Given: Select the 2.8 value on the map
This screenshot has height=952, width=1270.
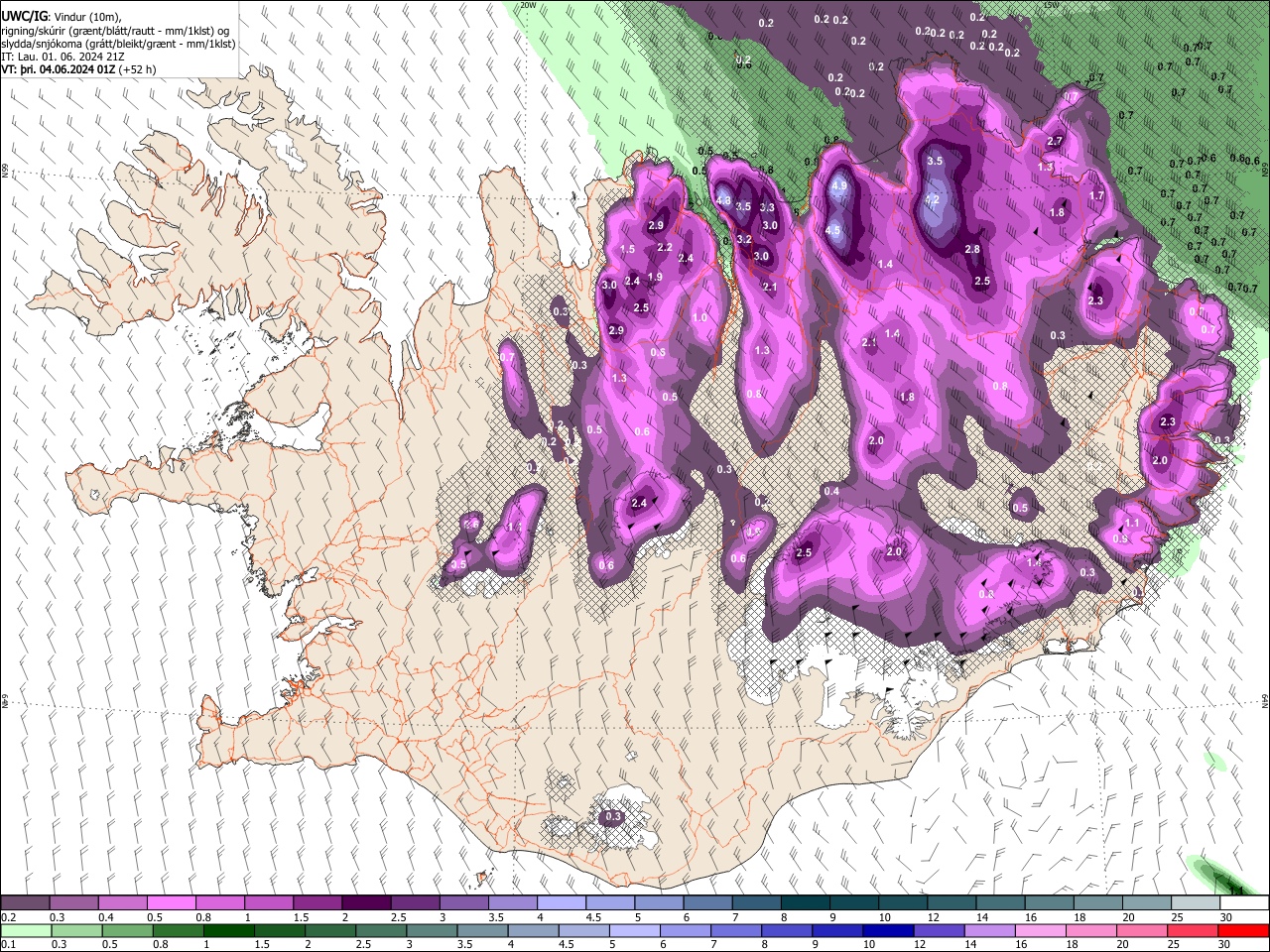Looking at the screenshot, I should click(x=972, y=250).
